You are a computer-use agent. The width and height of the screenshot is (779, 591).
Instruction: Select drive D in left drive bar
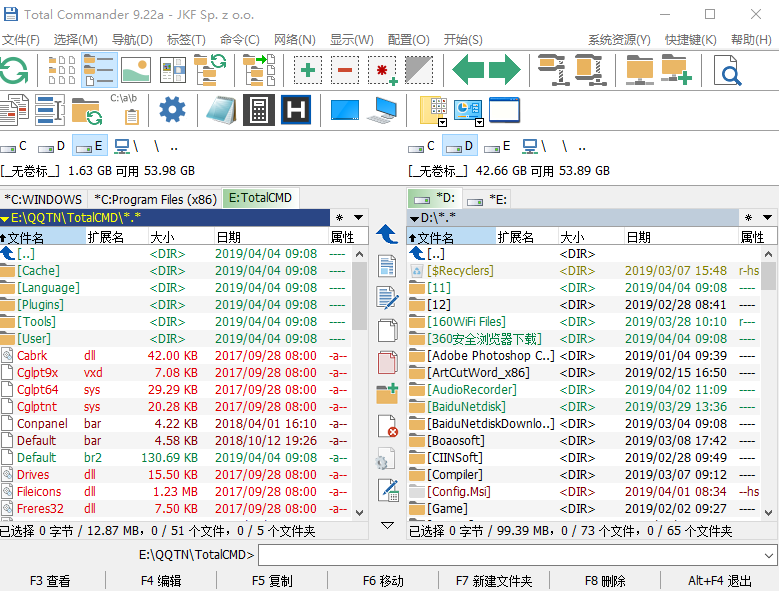pyautogui.click(x=52, y=146)
